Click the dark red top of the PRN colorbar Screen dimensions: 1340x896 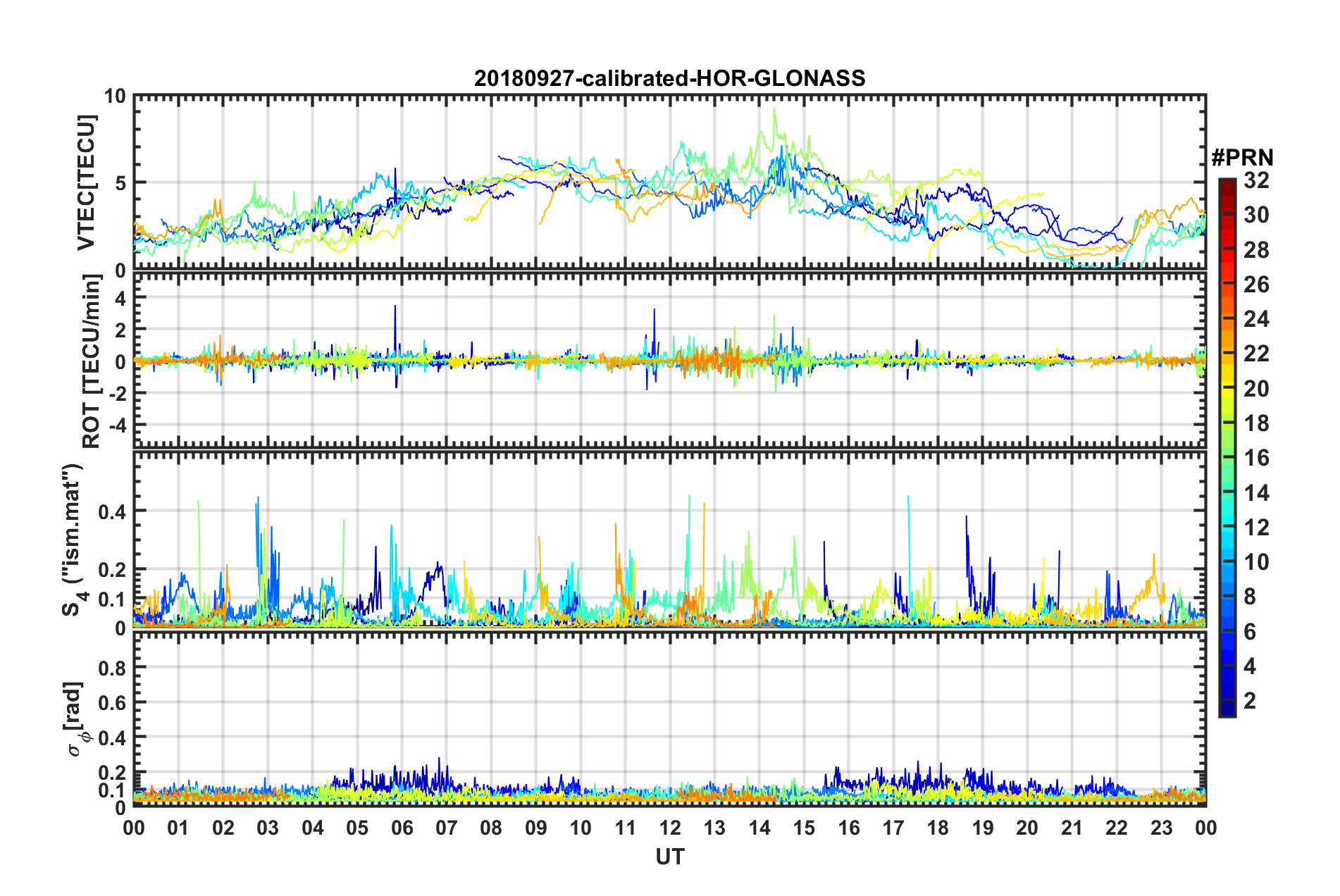1227,183
